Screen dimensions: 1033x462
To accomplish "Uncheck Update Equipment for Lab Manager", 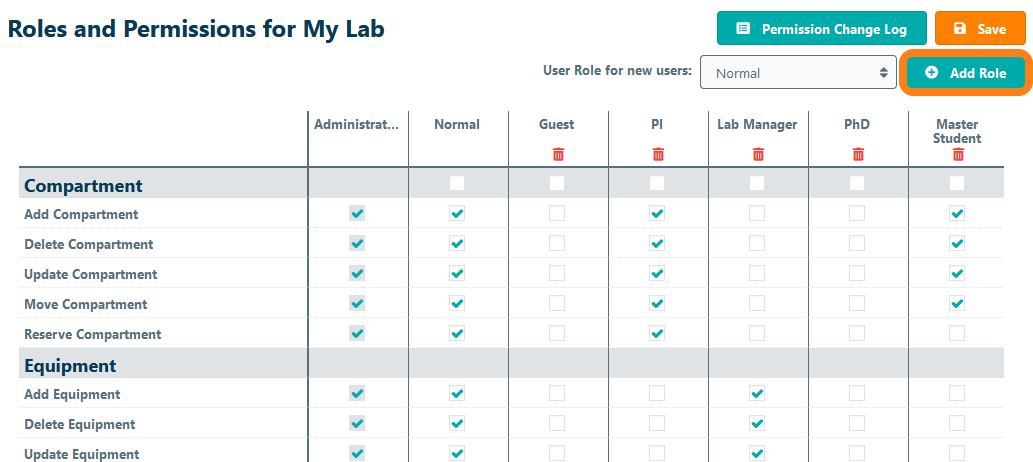I will (x=757, y=454).
